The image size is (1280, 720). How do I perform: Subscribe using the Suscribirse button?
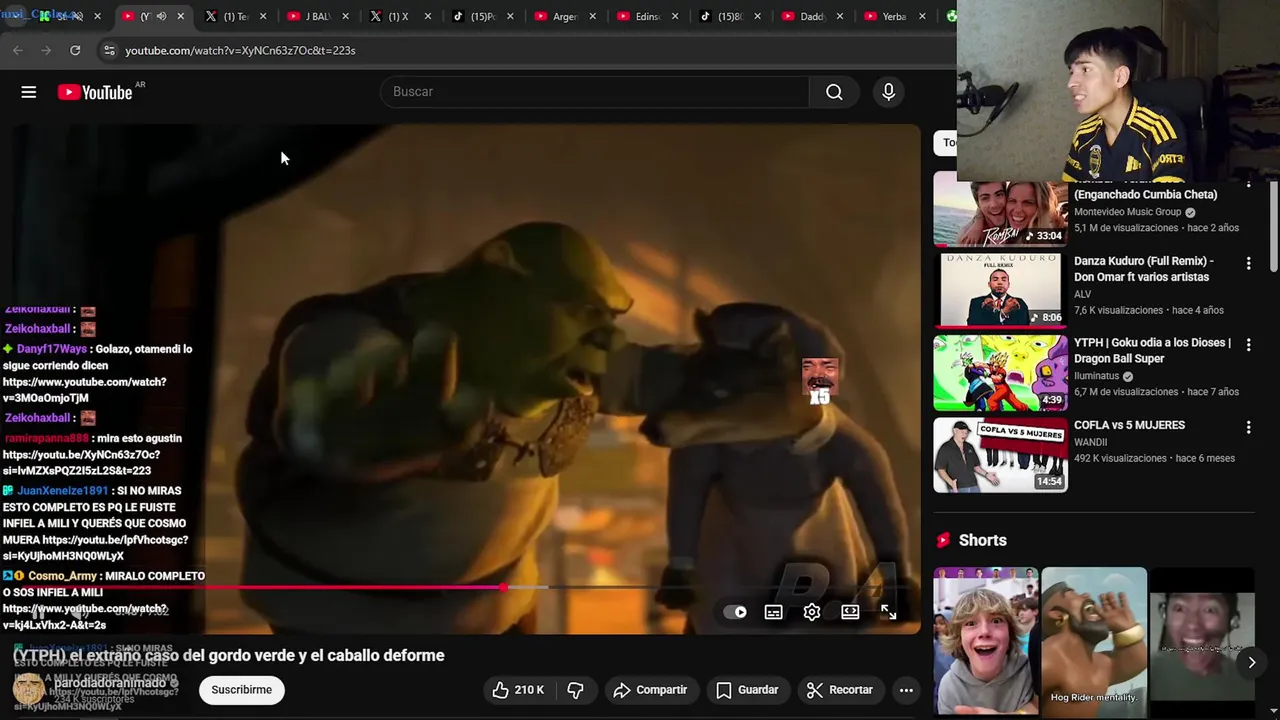point(241,690)
